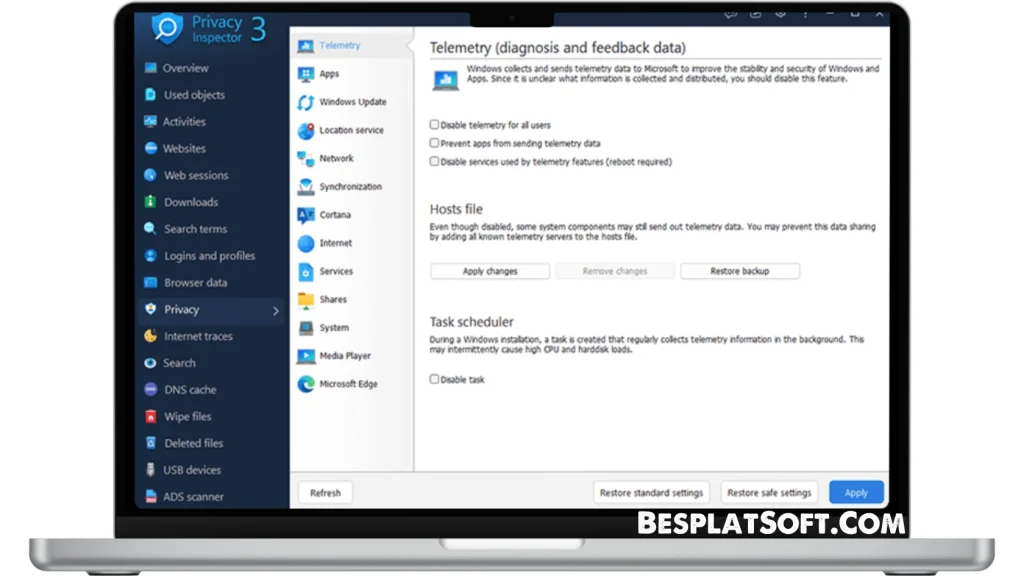Check 'Prevent apps from sending telemetry data'
The height and width of the screenshot is (576, 1024).
pos(434,143)
